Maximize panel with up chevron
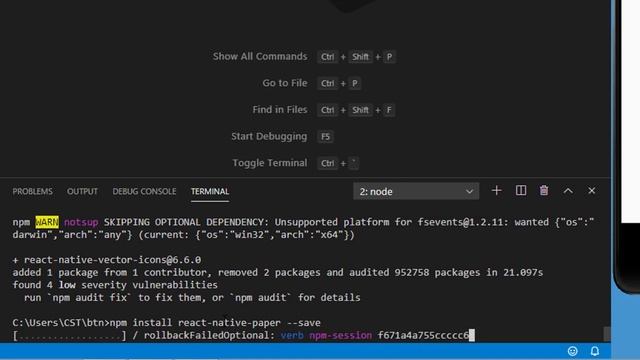 pyautogui.click(x=568, y=191)
